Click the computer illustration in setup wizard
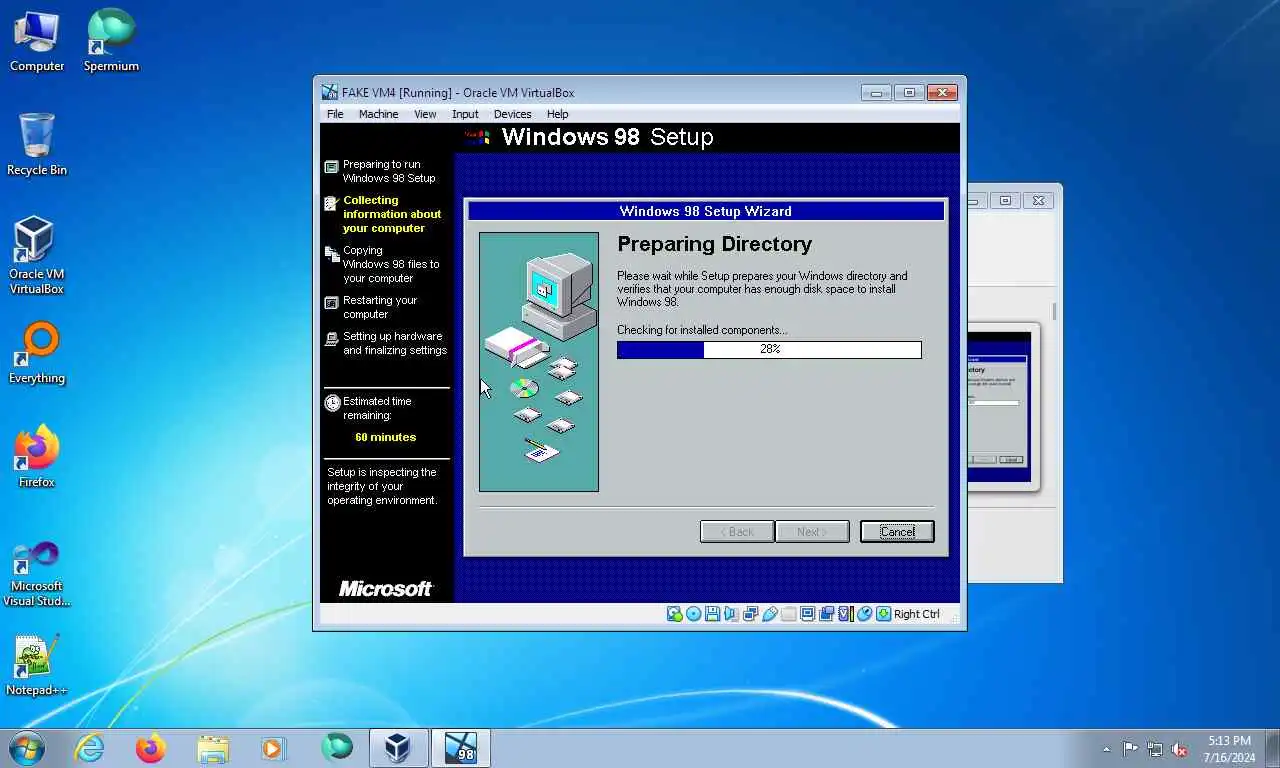This screenshot has height=768, width=1280. point(539,362)
